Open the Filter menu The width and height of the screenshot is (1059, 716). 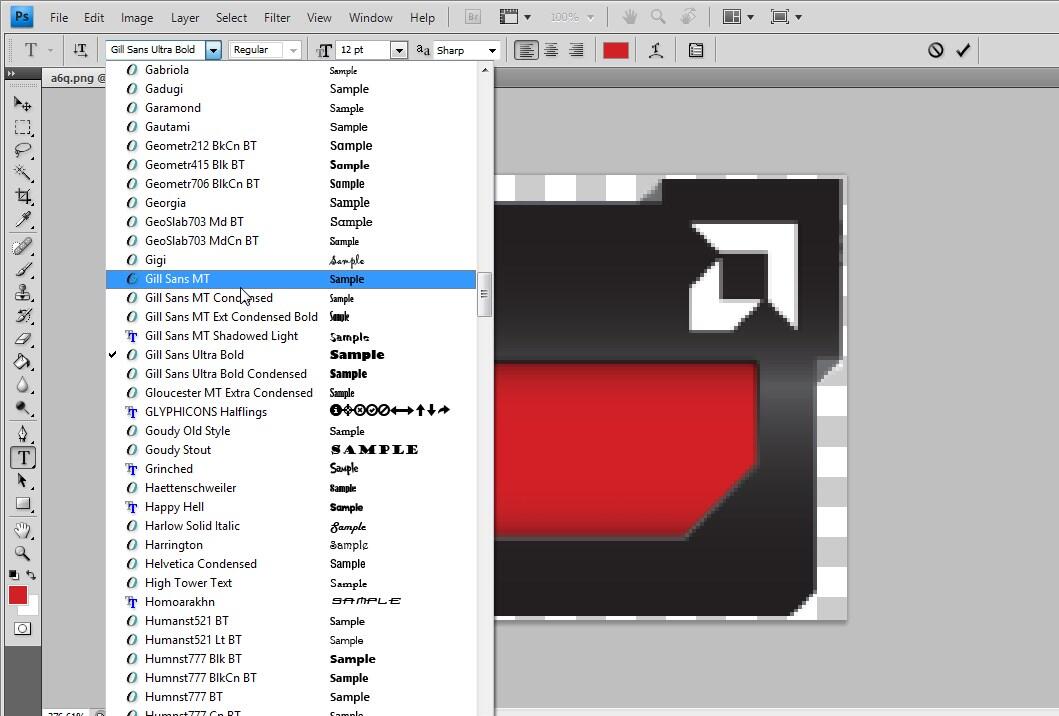(x=277, y=17)
